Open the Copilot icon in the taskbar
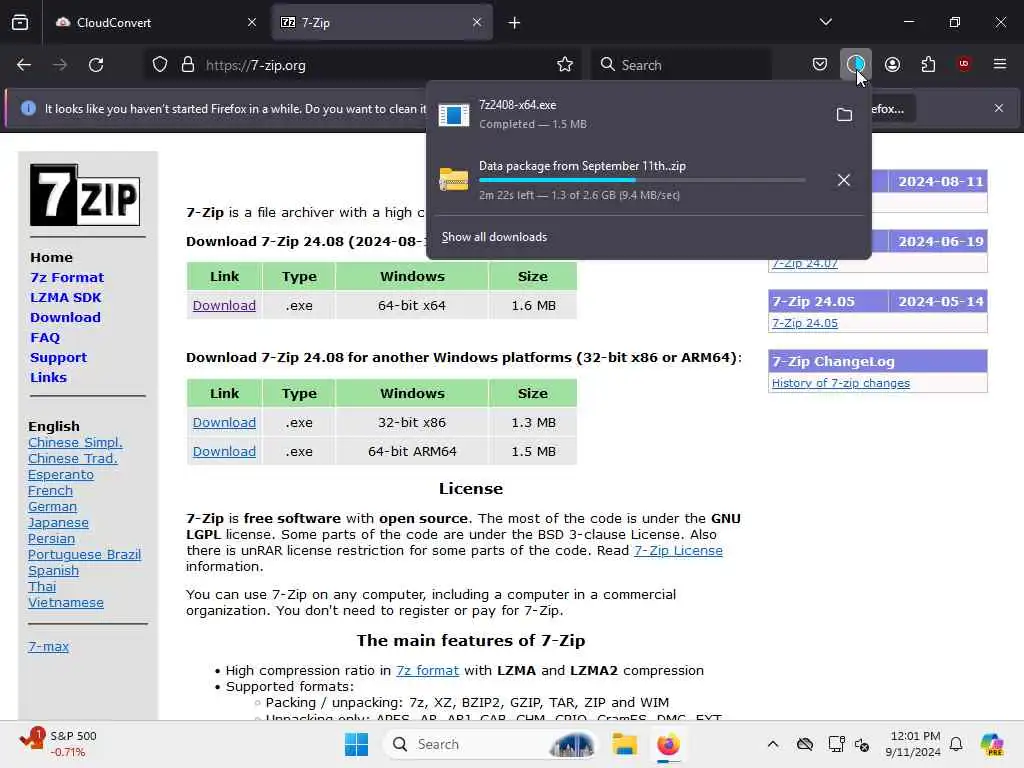The width and height of the screenshot is (1024, 768). point(991,744)
